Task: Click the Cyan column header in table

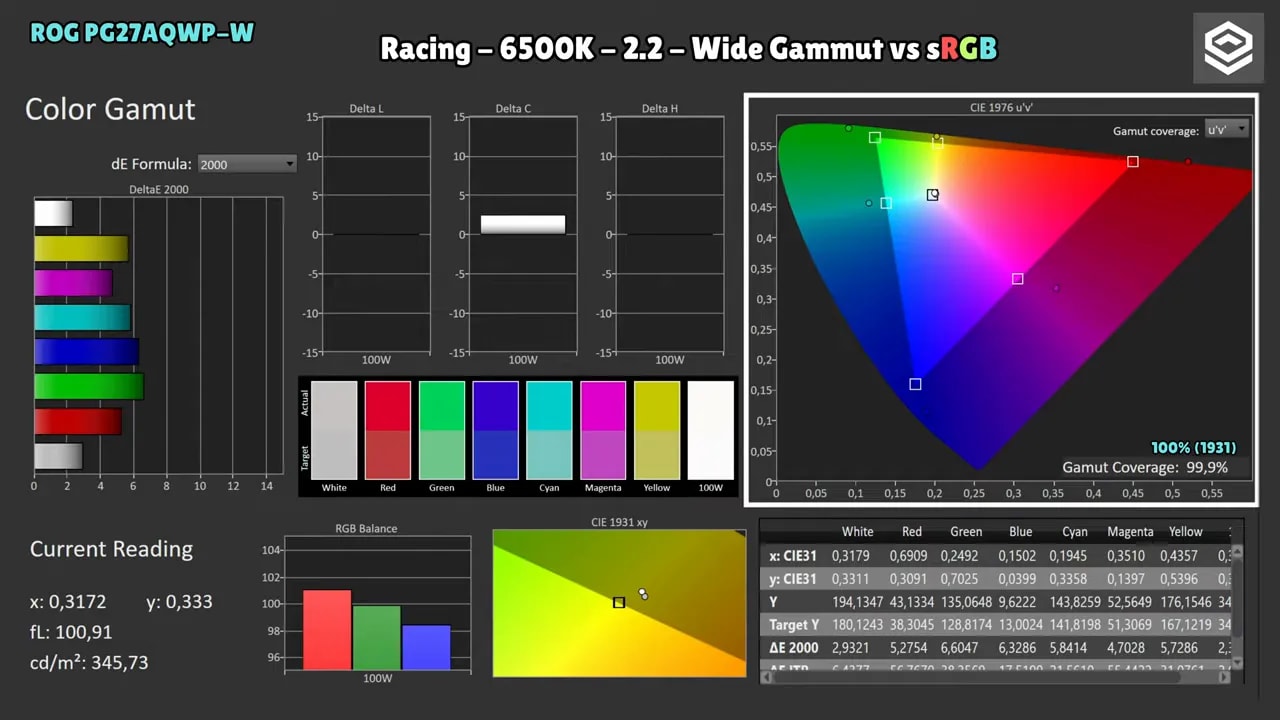Action: pos(1074,532)
